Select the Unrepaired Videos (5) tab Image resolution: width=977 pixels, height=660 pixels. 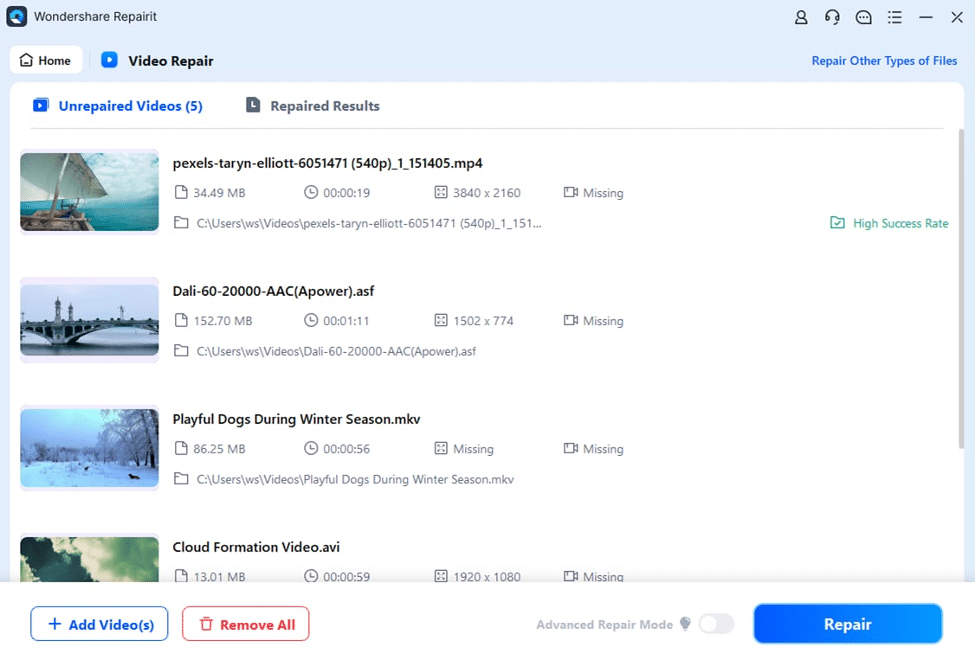click(x=118, y=106)
